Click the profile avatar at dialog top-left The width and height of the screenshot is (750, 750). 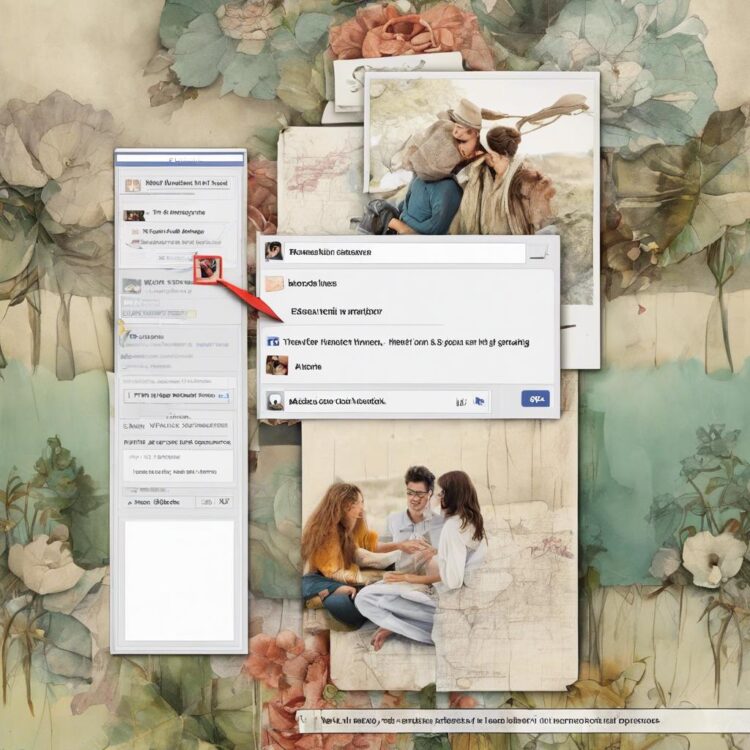273,252
